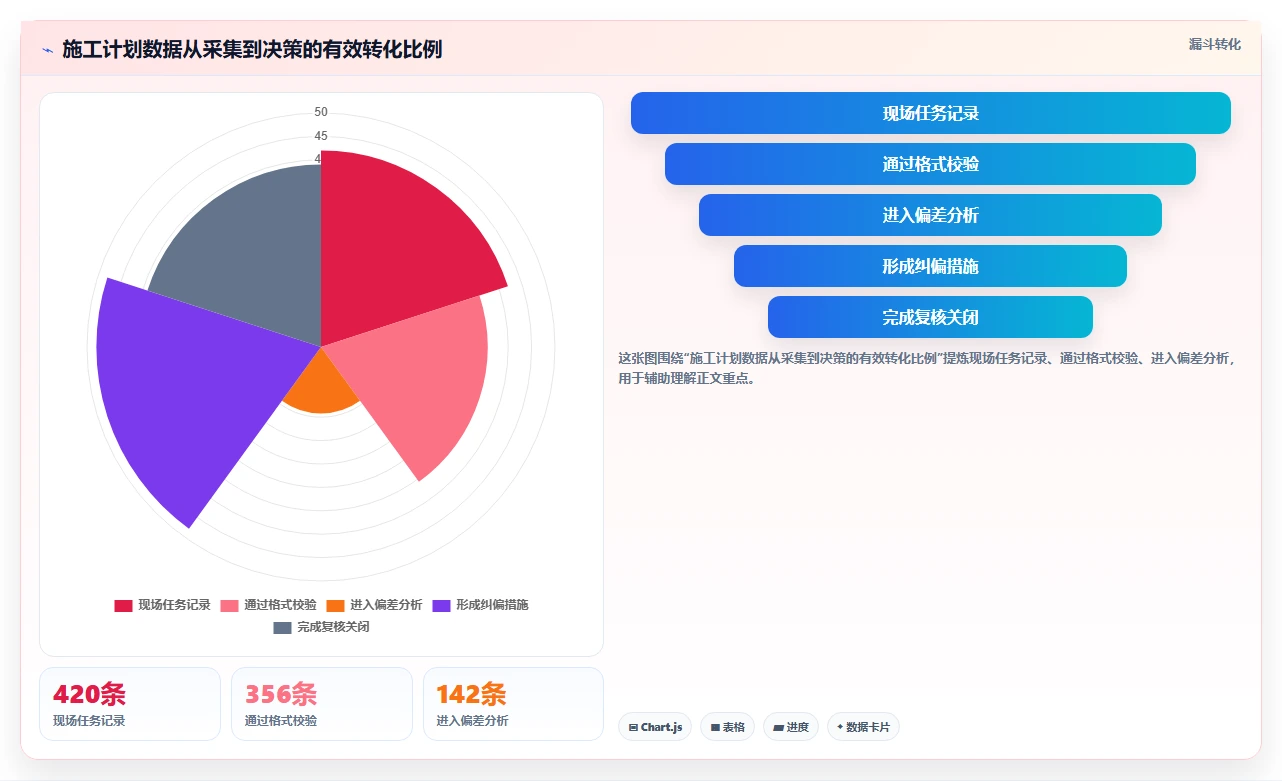Click the 进度 tag

pos(791,727)
